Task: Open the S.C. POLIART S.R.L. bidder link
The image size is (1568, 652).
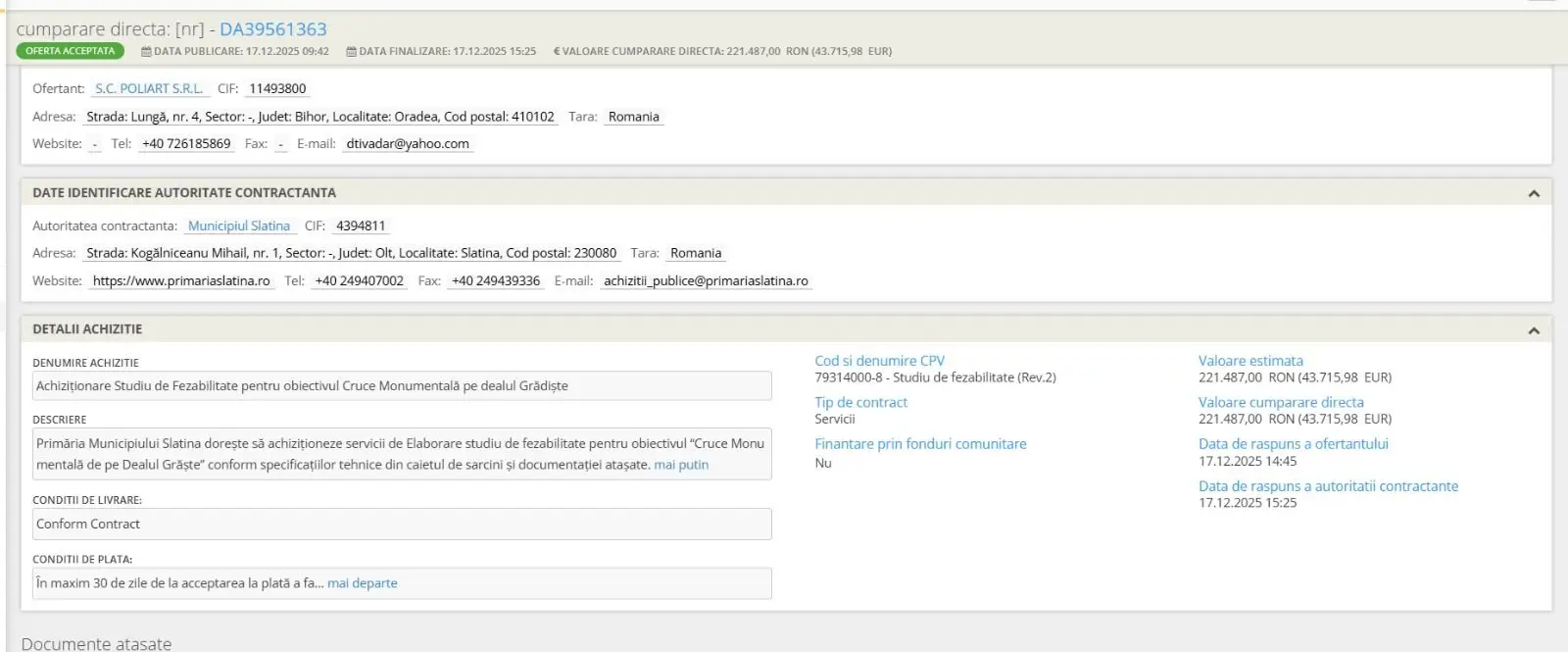Action: 149,88
